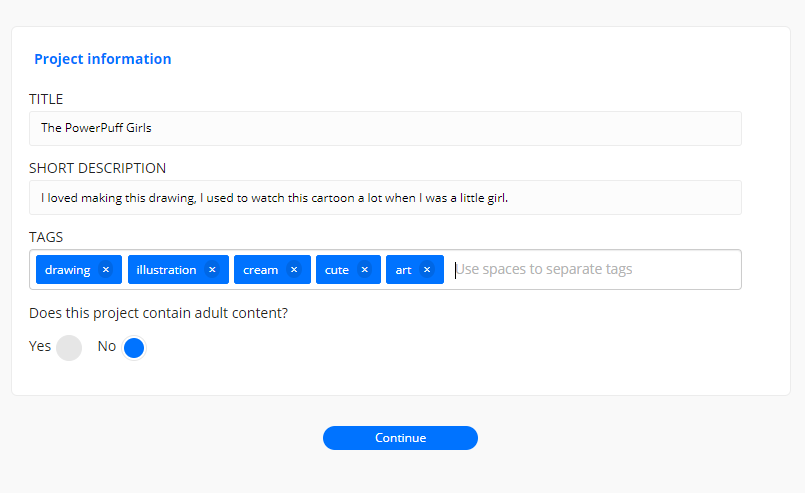The width and height of the screenshot is (805, 493).
Task: Click the drawing tag chip
Action: [x=79, y=270]
